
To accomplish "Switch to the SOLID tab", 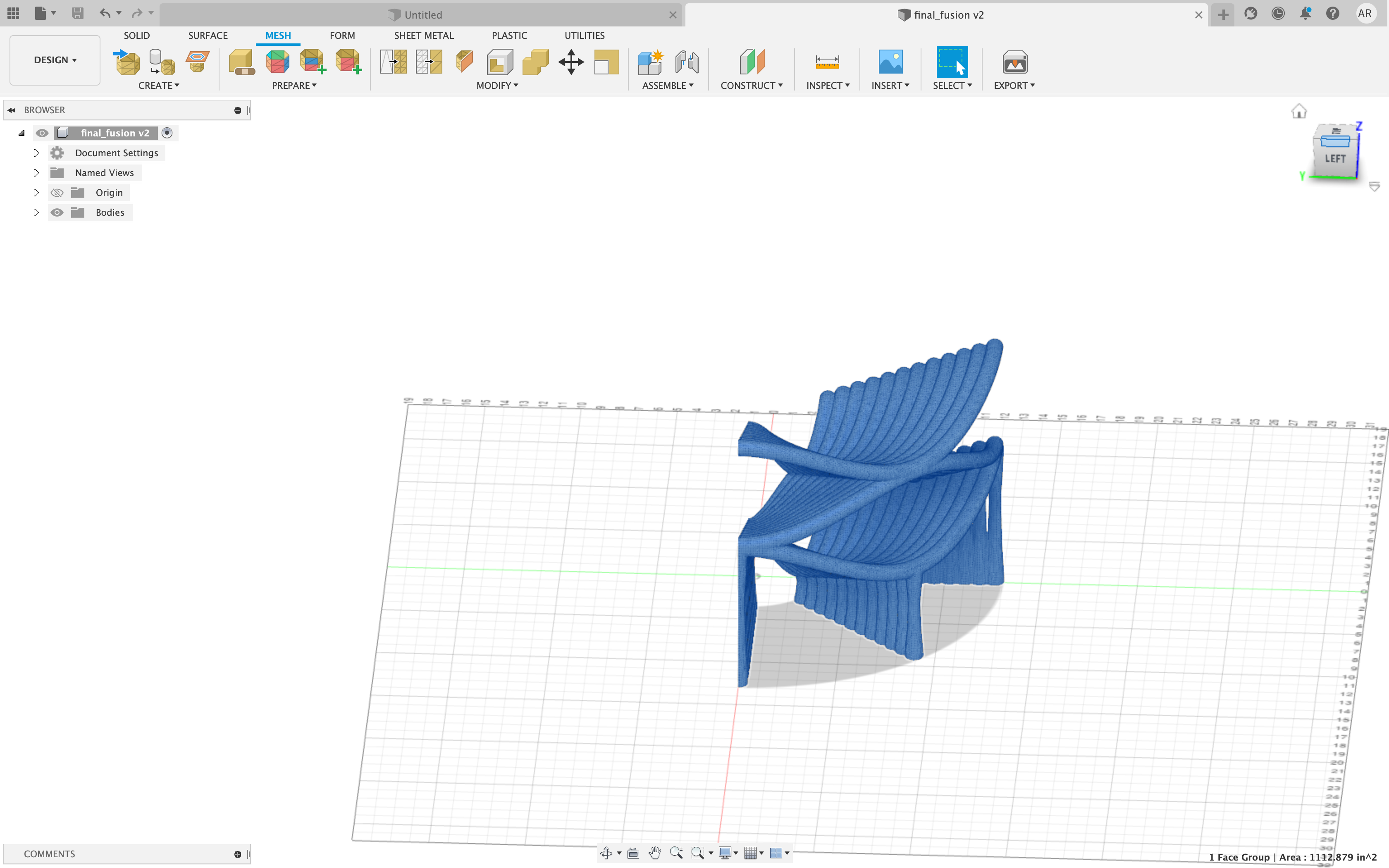I will pyautogui.click(x=136, y=35).
